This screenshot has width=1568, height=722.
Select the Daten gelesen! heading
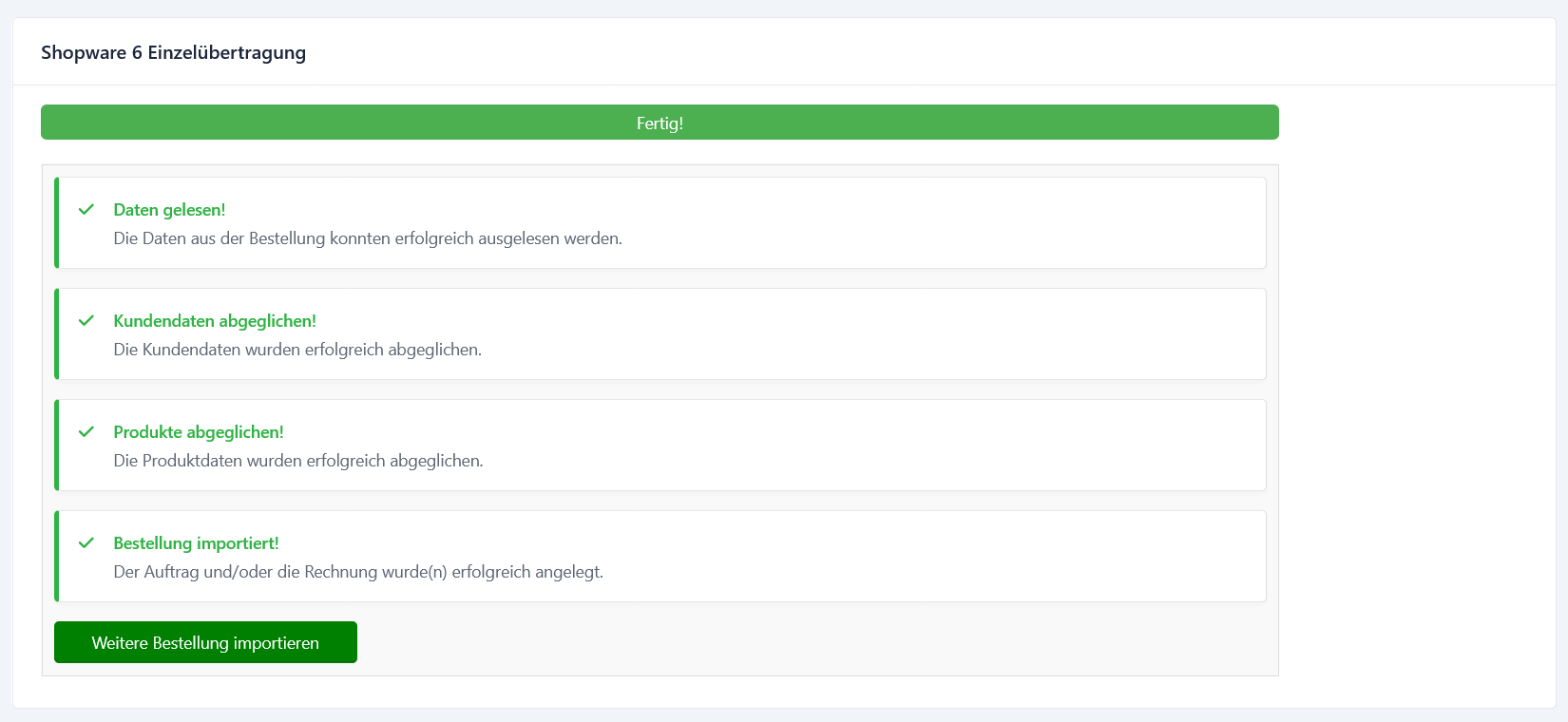coord(169,210)
